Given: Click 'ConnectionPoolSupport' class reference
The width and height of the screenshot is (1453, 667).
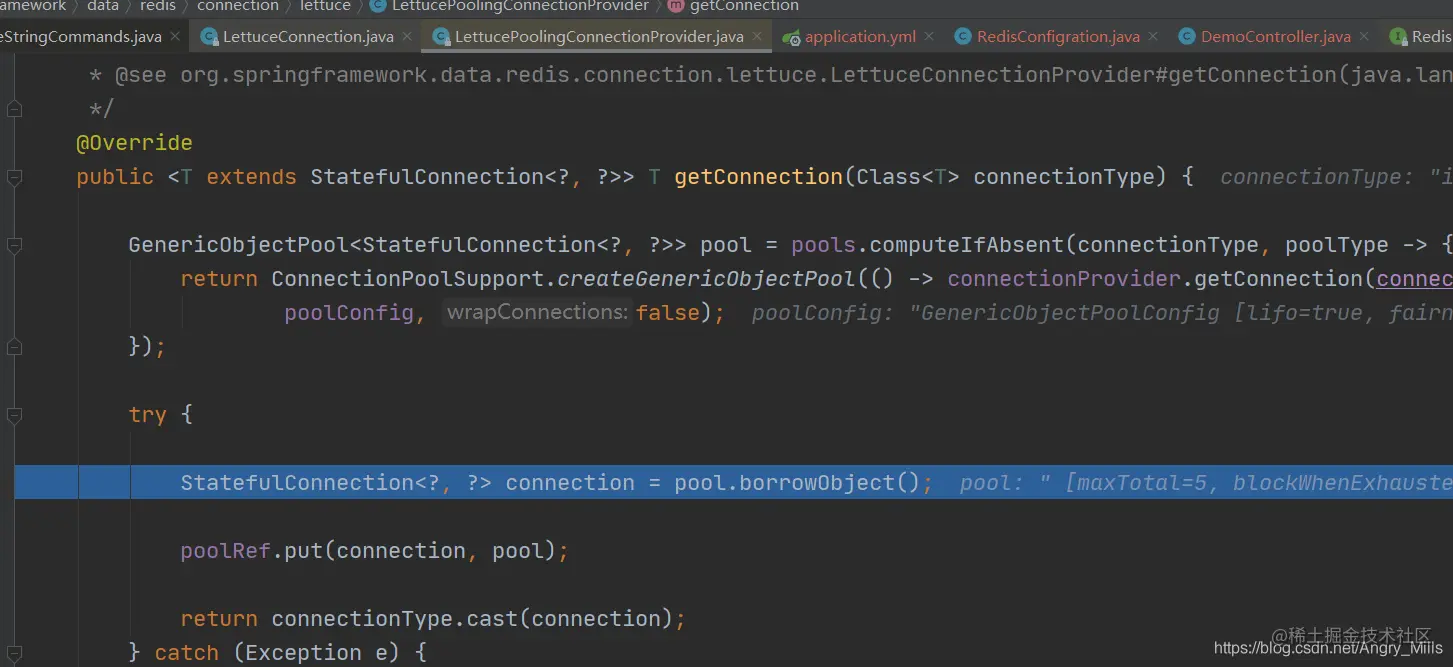Looking at the screenshot, I should point(407,279).
